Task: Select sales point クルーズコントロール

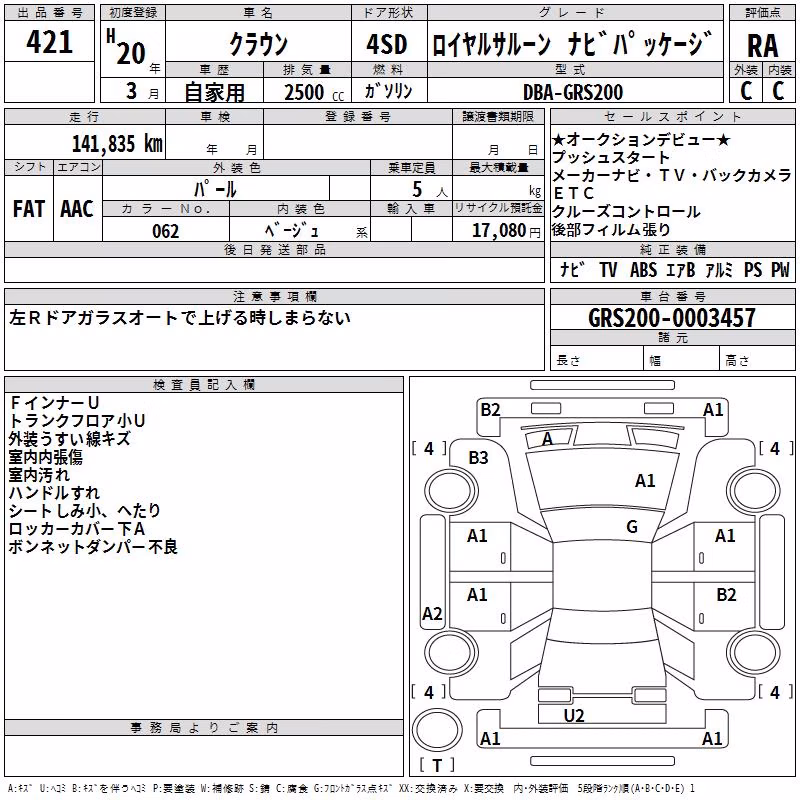Action: [626, 211]
